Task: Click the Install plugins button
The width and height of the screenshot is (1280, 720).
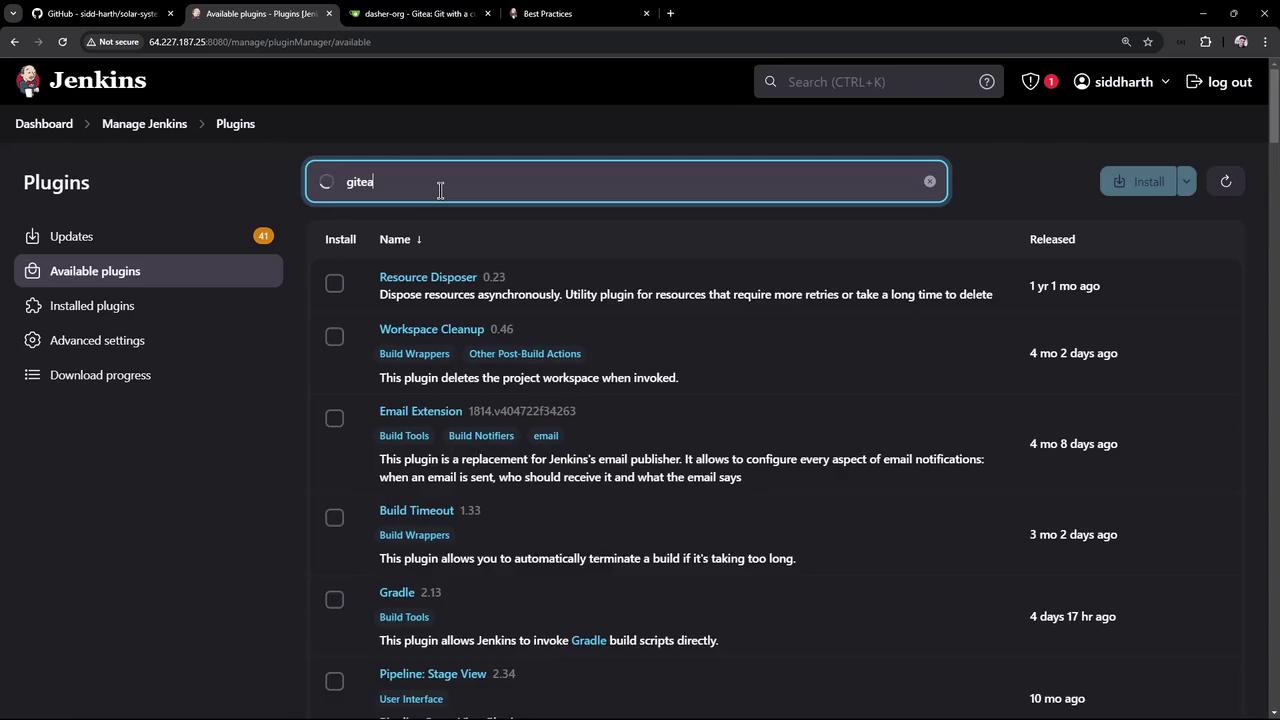Action: coord(1138,182)
